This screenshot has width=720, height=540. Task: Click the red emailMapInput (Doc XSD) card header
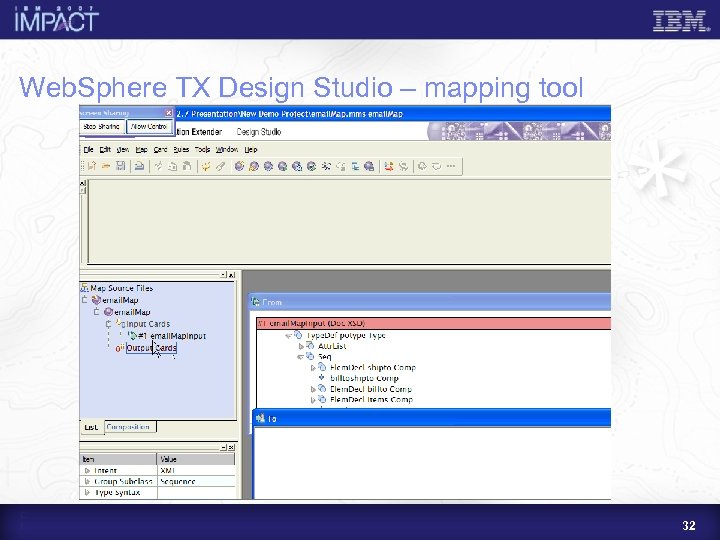pos(433,323)
